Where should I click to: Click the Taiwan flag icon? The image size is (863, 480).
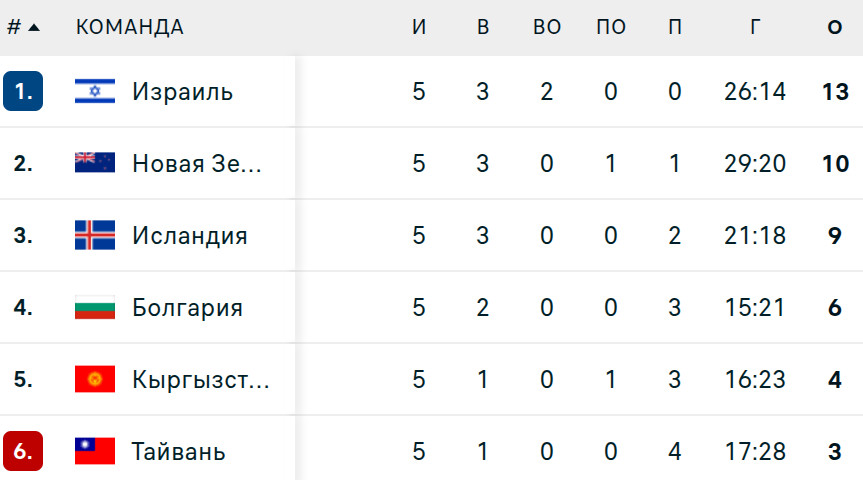pos(95,452)
